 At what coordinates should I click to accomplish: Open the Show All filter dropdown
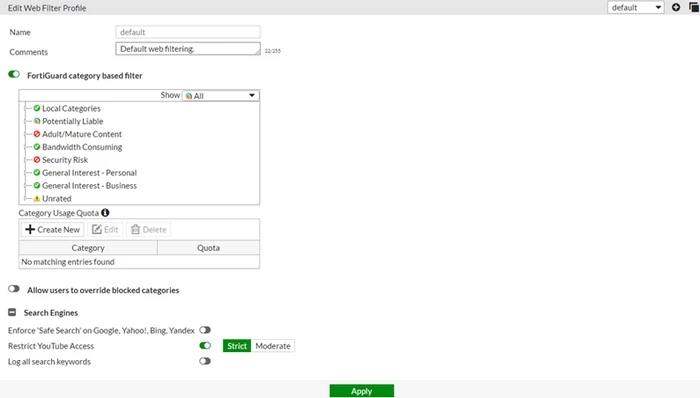click(221, 95)
